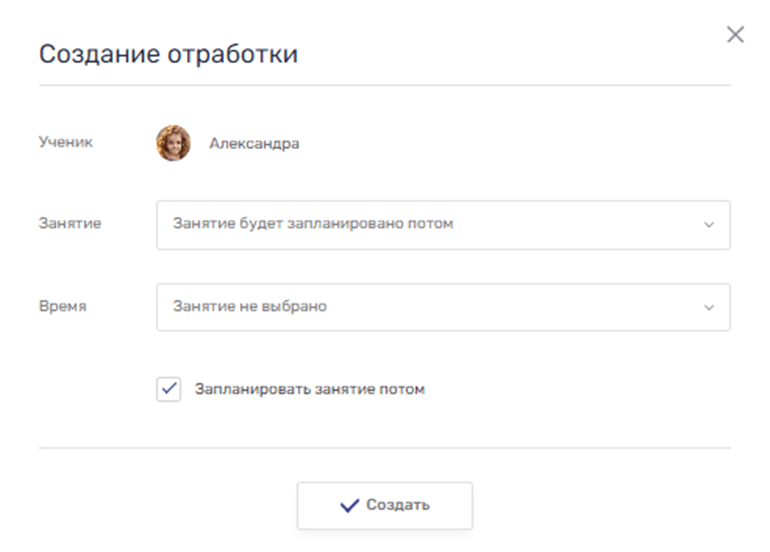This screenshot has height=552, width=770.
Task: Click the Создание отработки dialog title
Action: (168, 54)
